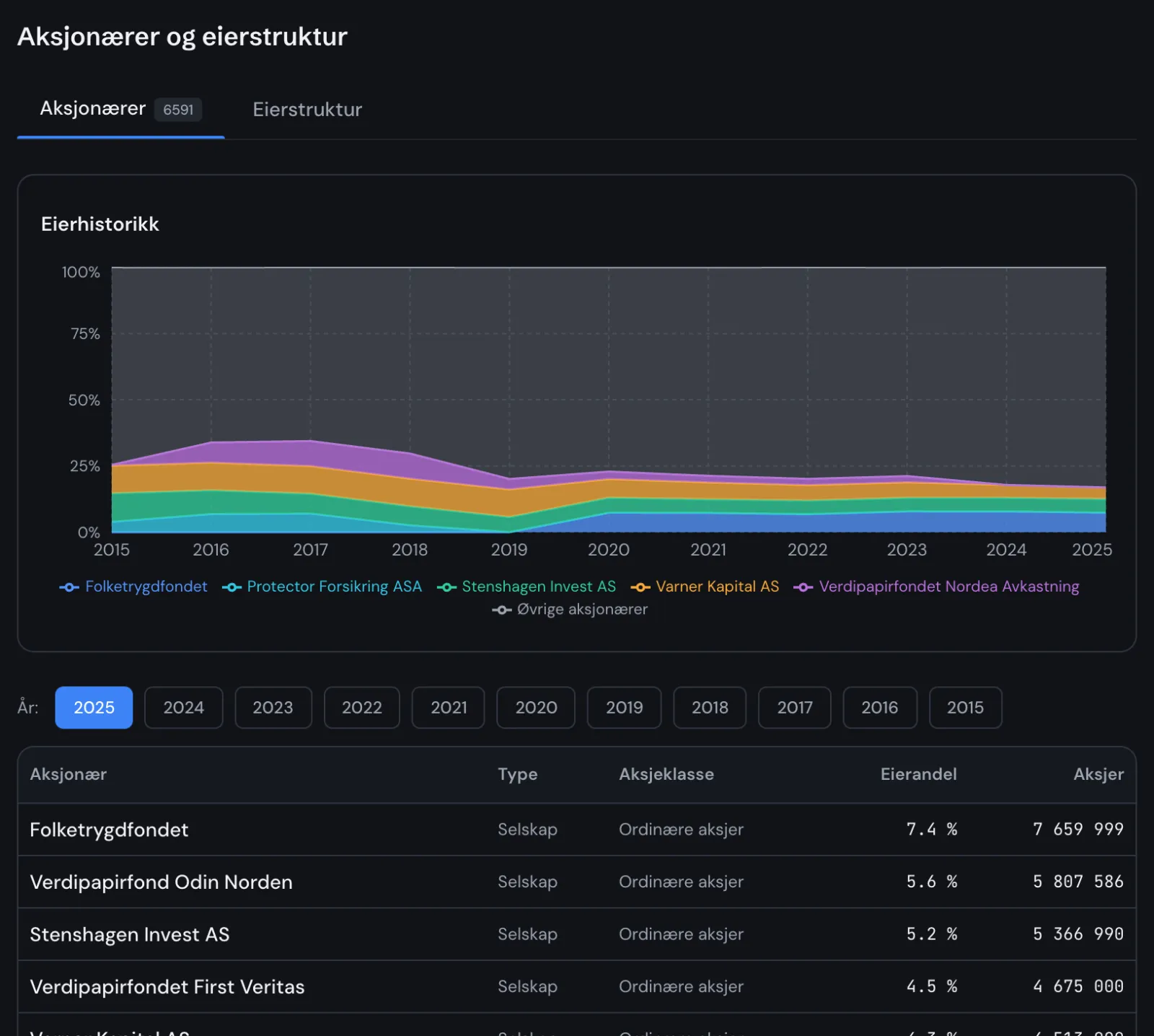The height and width of the screenshot is (1036, 1154).
Task: Open the Eierstruktur tab
Action: (x=307, y=109)
